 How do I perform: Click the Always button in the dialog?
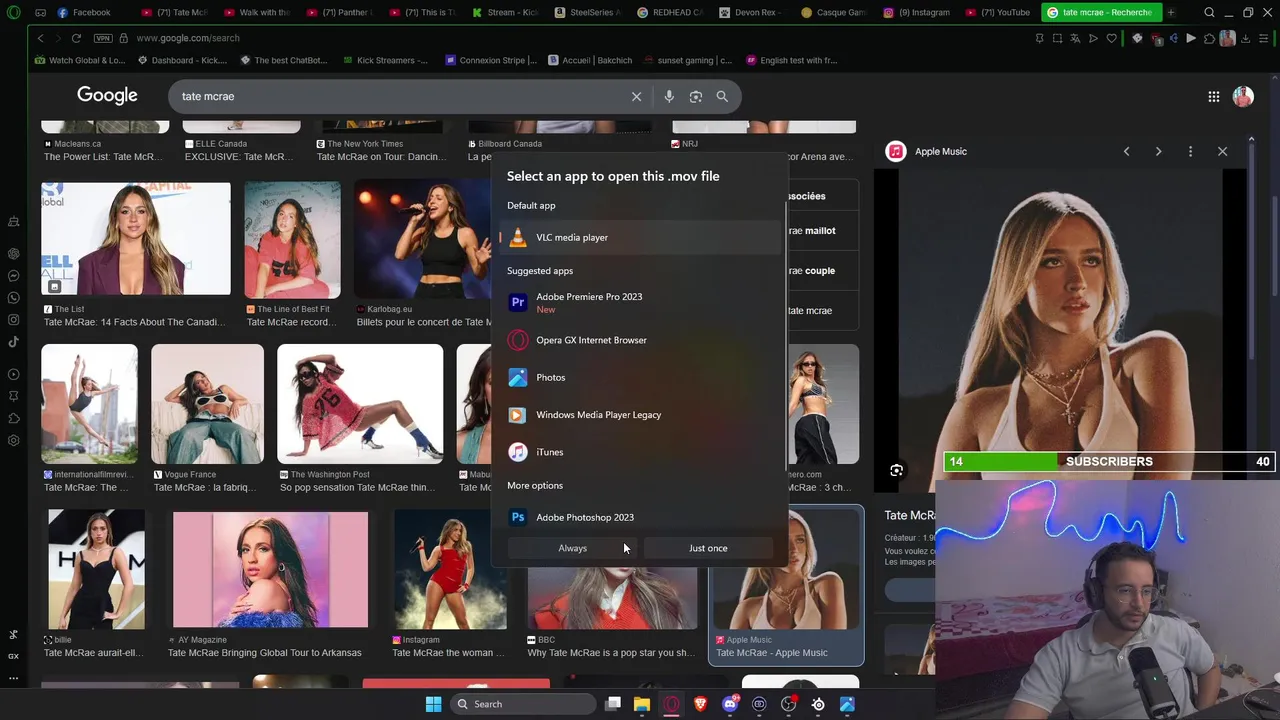[573, 548]
